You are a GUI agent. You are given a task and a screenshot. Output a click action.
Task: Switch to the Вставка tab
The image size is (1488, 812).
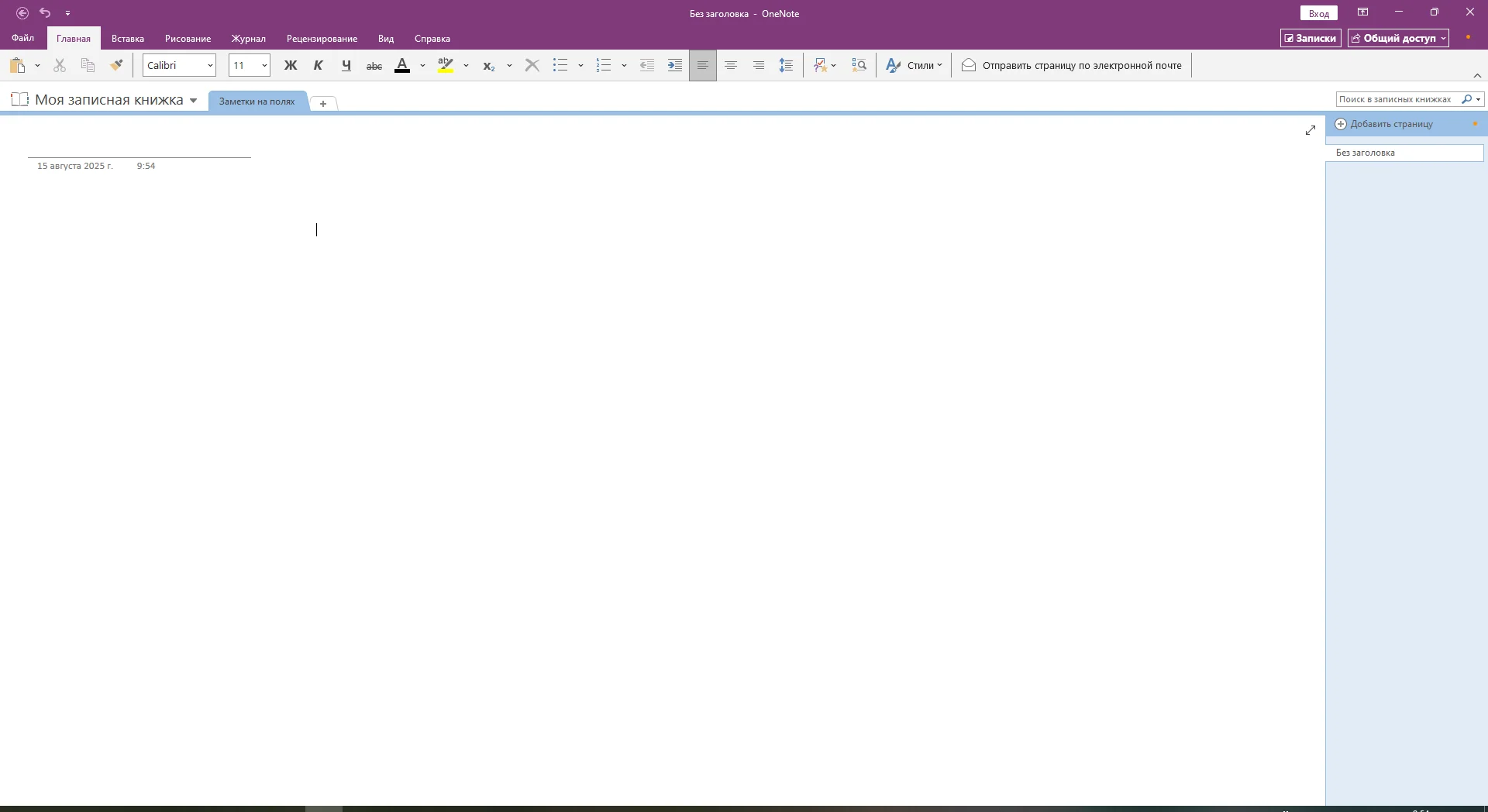128,38
